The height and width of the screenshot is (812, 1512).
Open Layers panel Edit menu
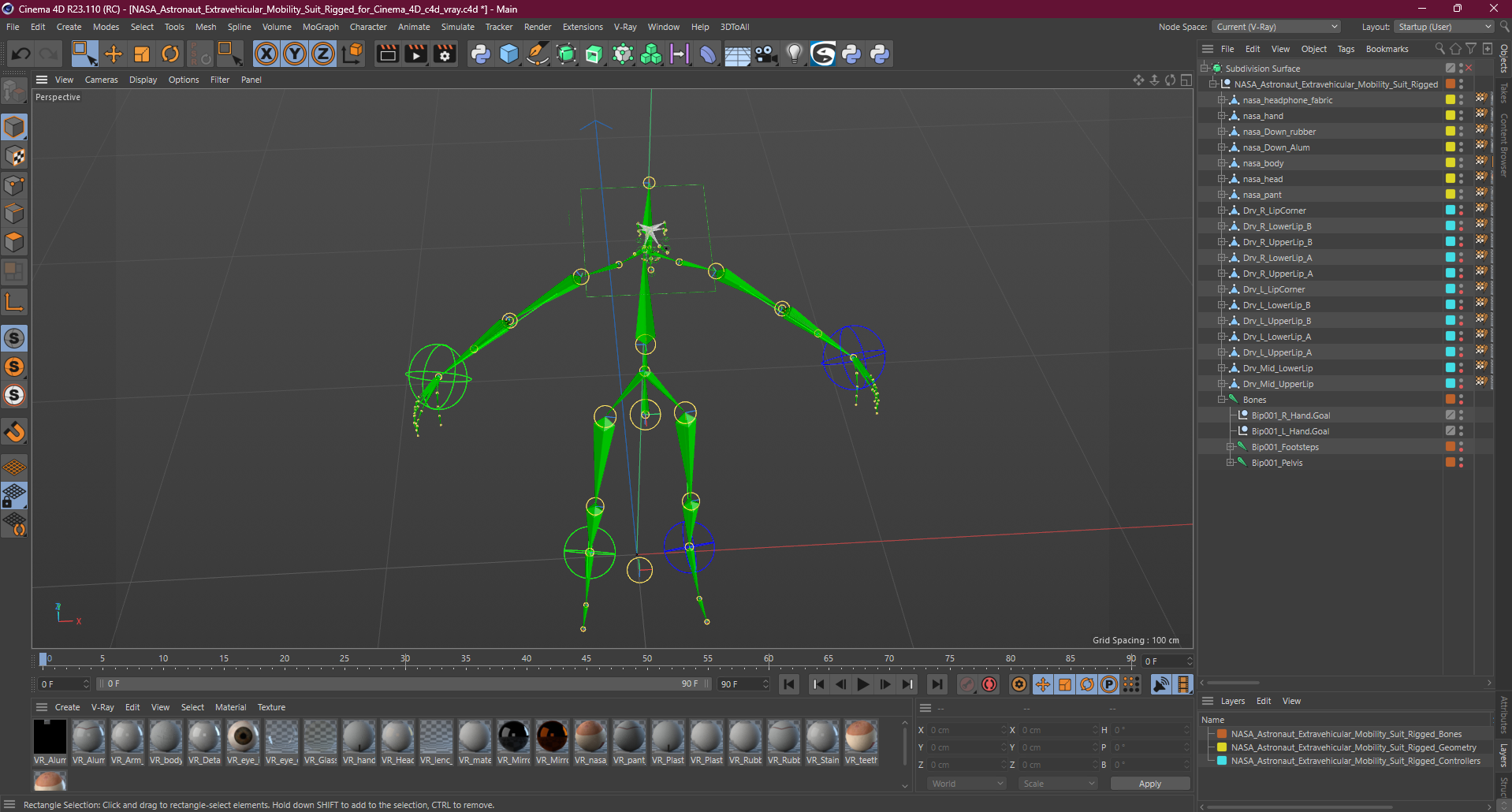(1264, 701)
